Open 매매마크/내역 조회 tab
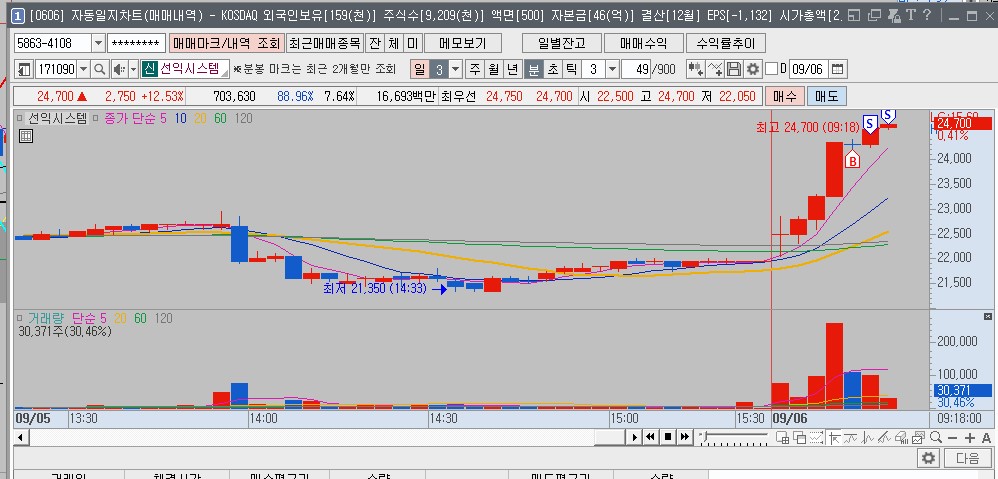Image resolution: width=998 pixels, height=479 pixels. (x=226, y=43)
